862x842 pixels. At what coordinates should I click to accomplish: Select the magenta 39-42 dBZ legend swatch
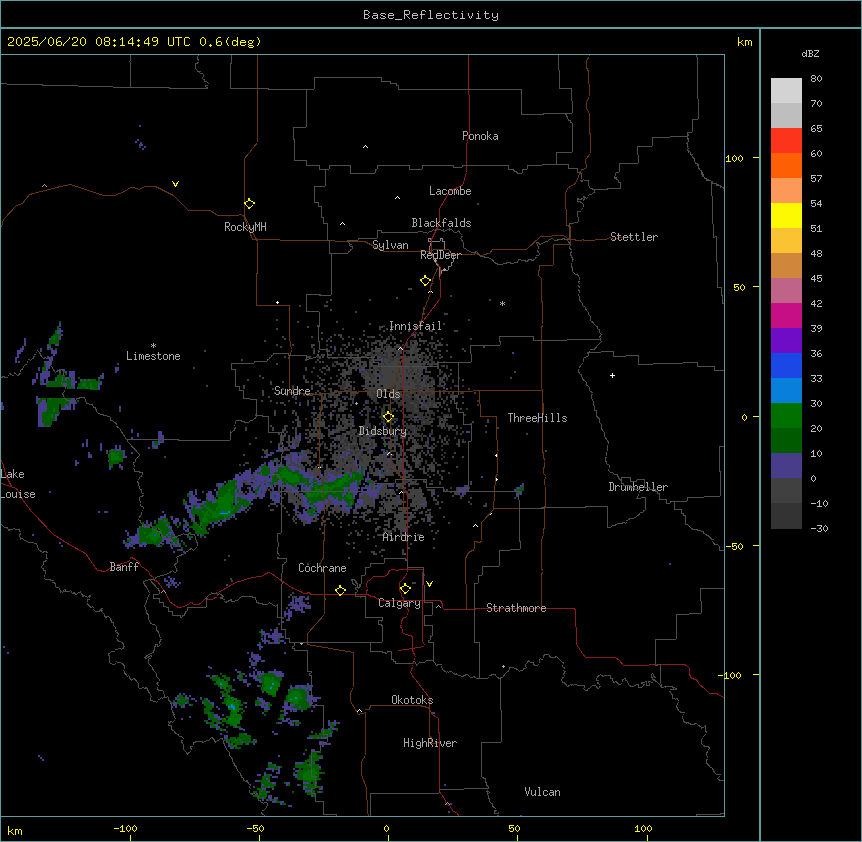786,315
